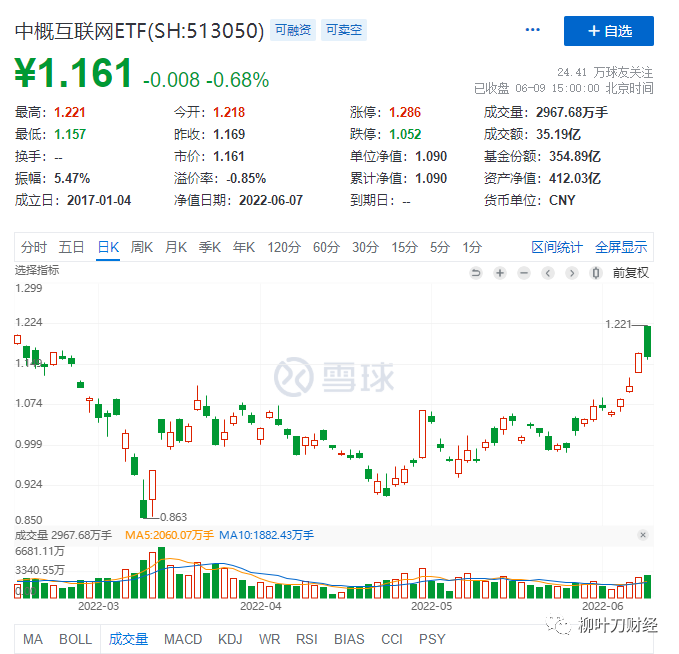Click the 跌停 1.052 value
The height and width of the screenshot is (654, 679).
(x=405, y=134)
